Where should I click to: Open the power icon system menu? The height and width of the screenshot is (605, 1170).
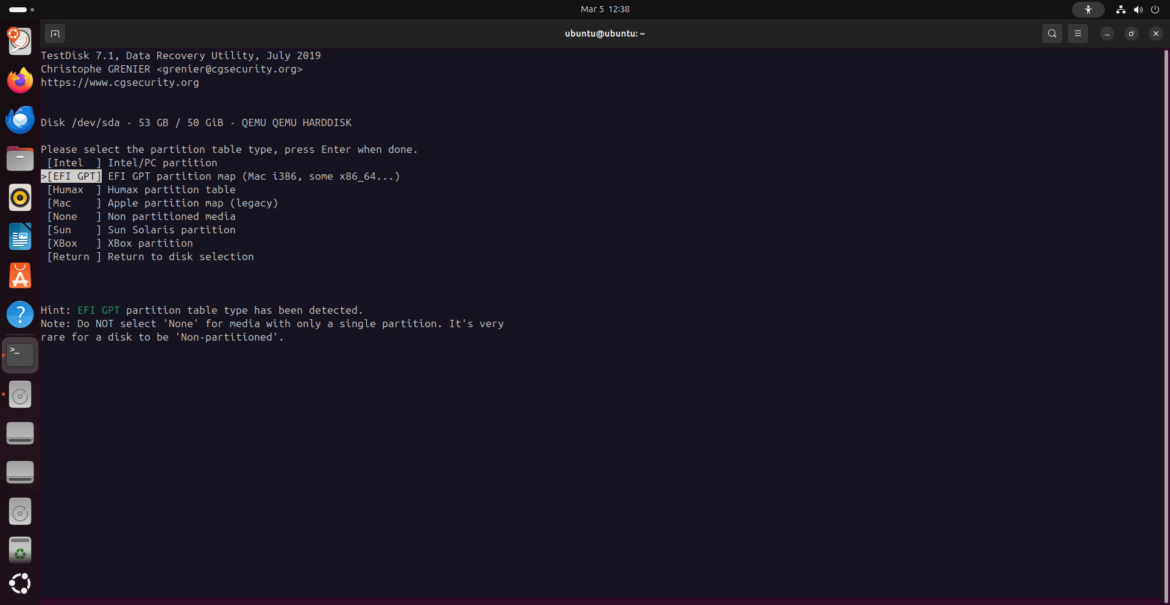coord(1155,10)
